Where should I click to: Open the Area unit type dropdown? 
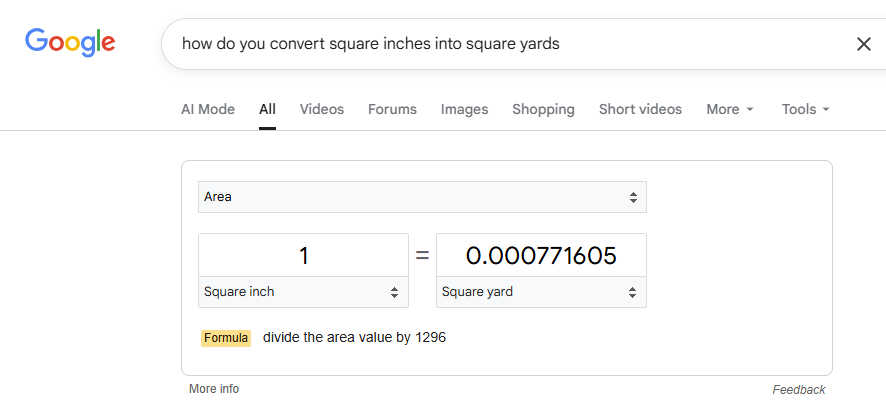click(x=422, y=197)
